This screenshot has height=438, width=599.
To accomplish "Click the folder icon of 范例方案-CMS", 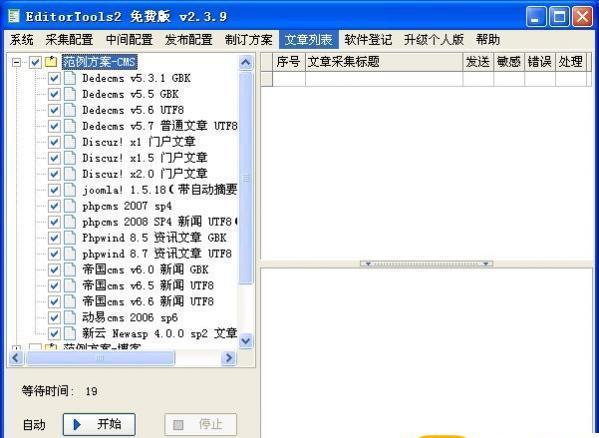I will coord(51,62).
